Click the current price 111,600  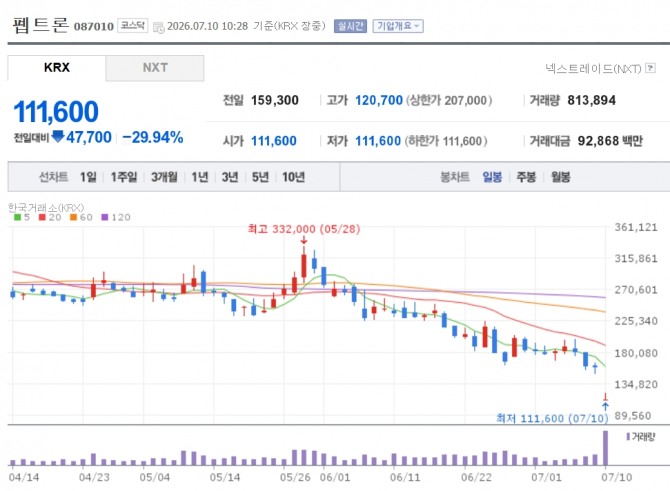(x=56, y=112)
